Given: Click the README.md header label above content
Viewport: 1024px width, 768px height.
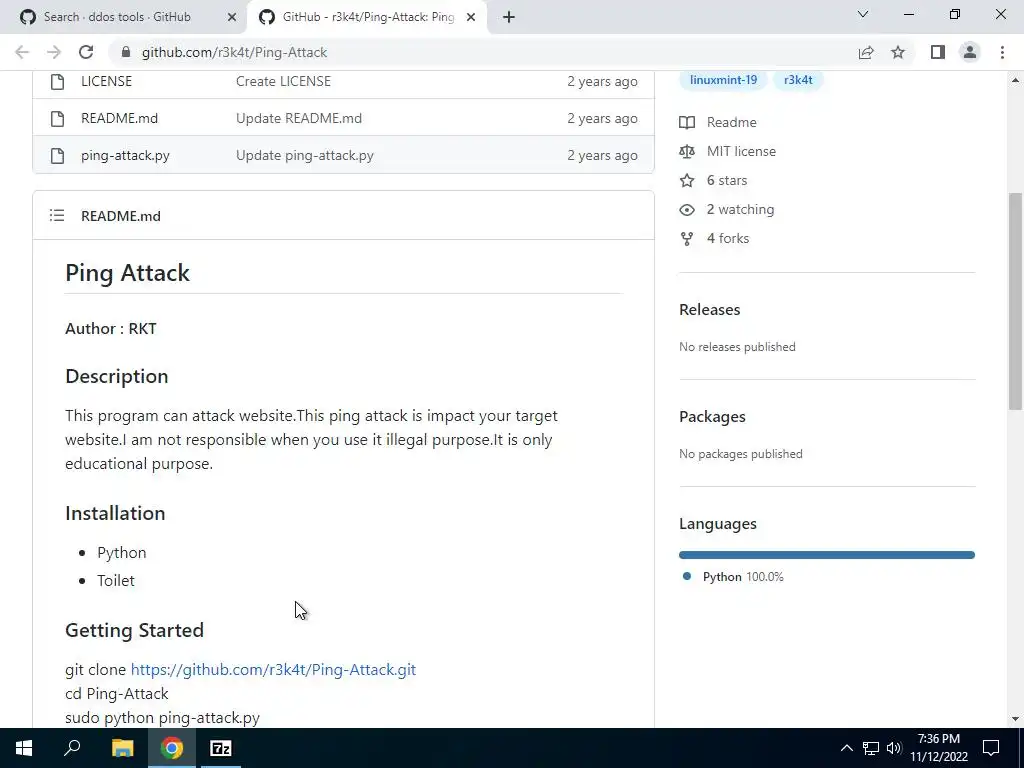Looking at the screenshot, I should point(121,216).
